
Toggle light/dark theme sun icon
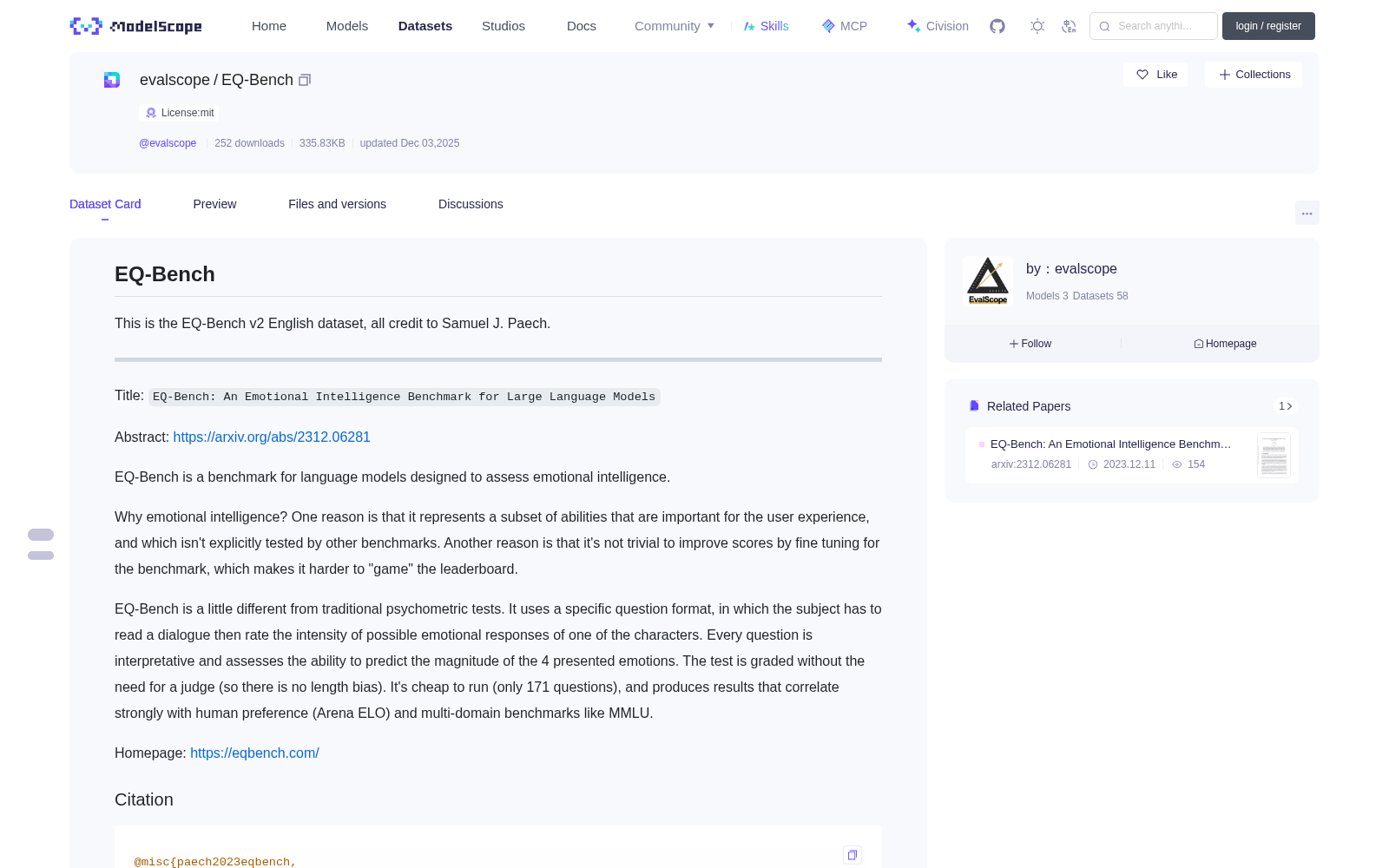[x=1037, y=26]
